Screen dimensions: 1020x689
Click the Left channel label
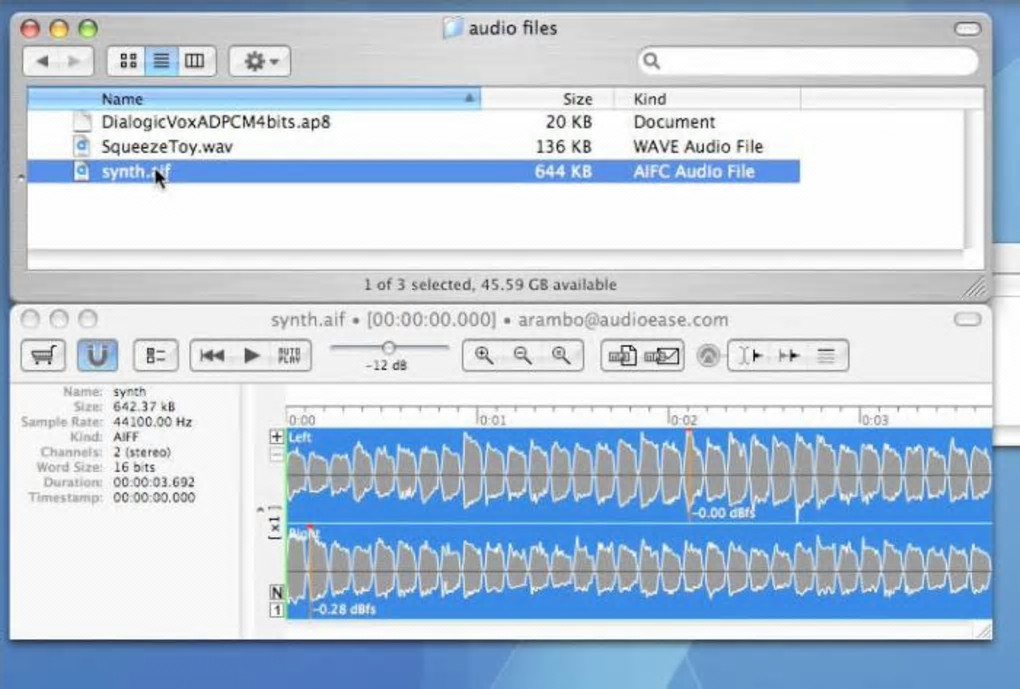pyautogui.click(x=300, y=437)
